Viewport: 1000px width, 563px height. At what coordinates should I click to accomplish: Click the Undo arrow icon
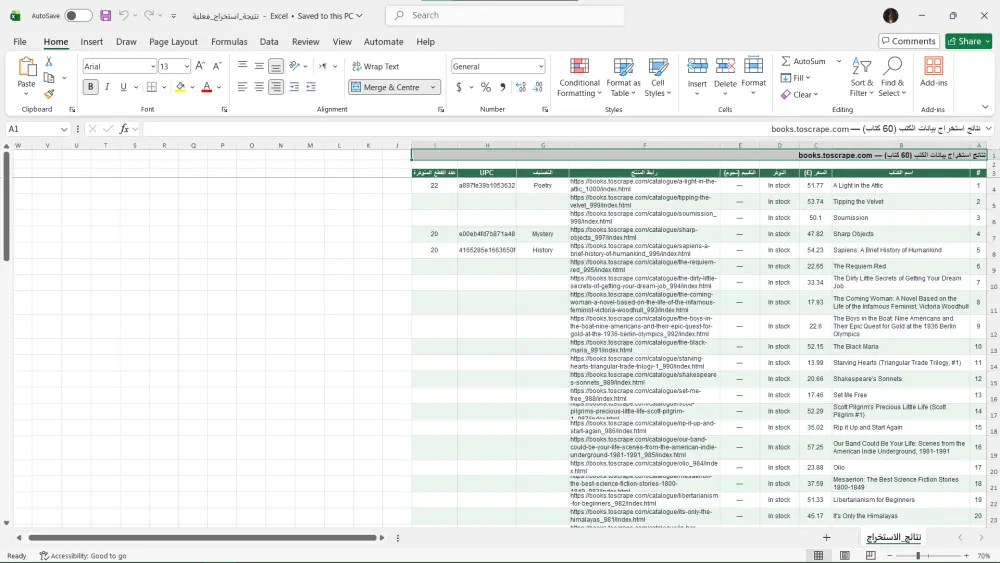[x=124, y=15]
